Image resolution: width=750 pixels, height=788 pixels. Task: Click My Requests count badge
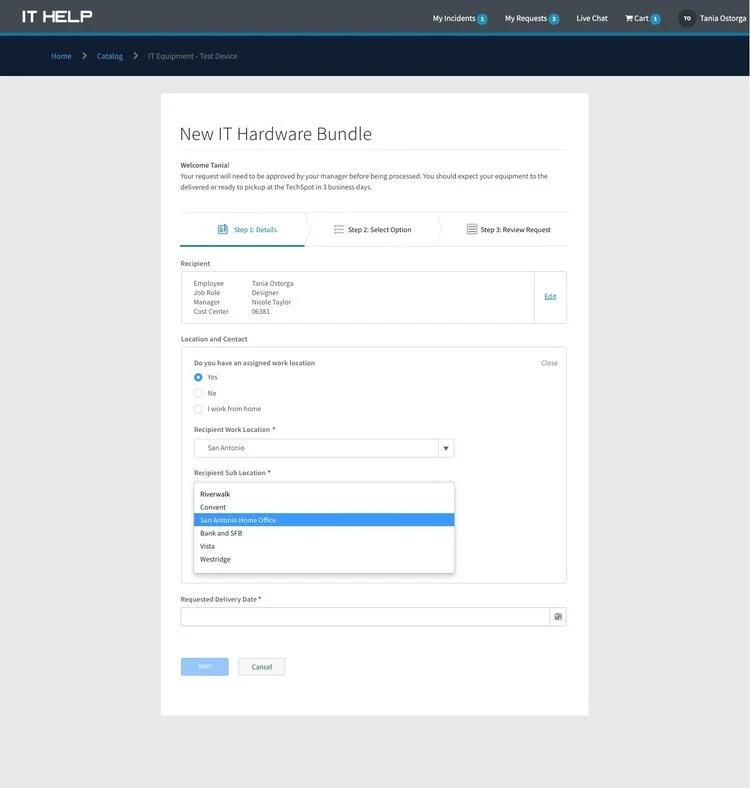[x=553, y=19]
